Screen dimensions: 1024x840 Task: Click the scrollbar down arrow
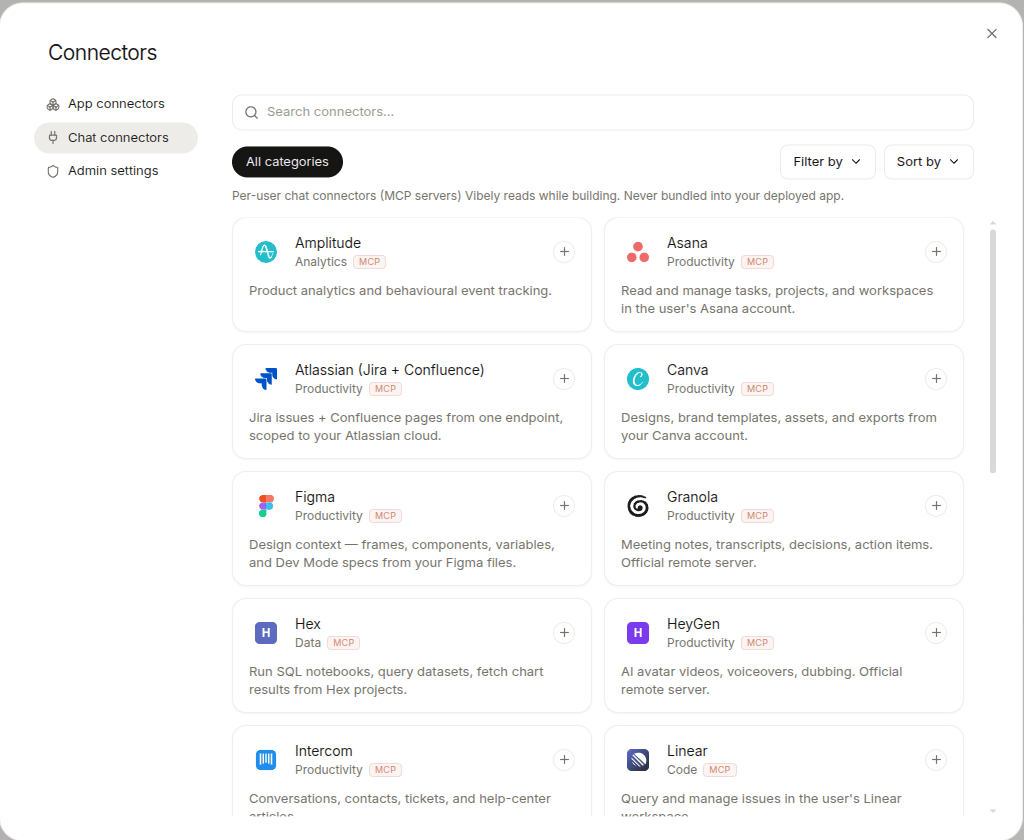click(x=993, y=811)
